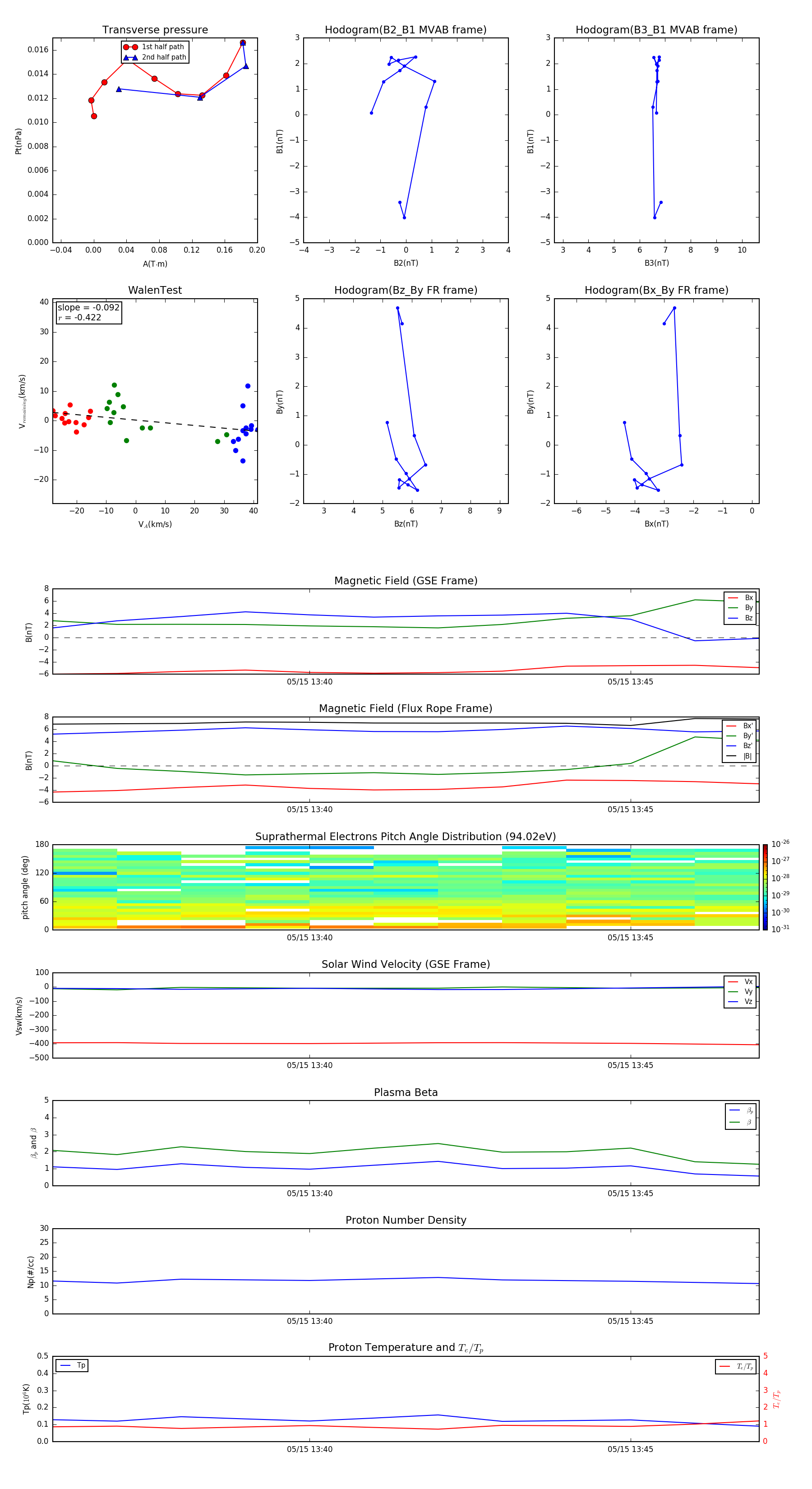Click the "pitch angle (deg)" y-axis label
The height and width of the screenshot is (1489, 812).
[x=25, y=887]
